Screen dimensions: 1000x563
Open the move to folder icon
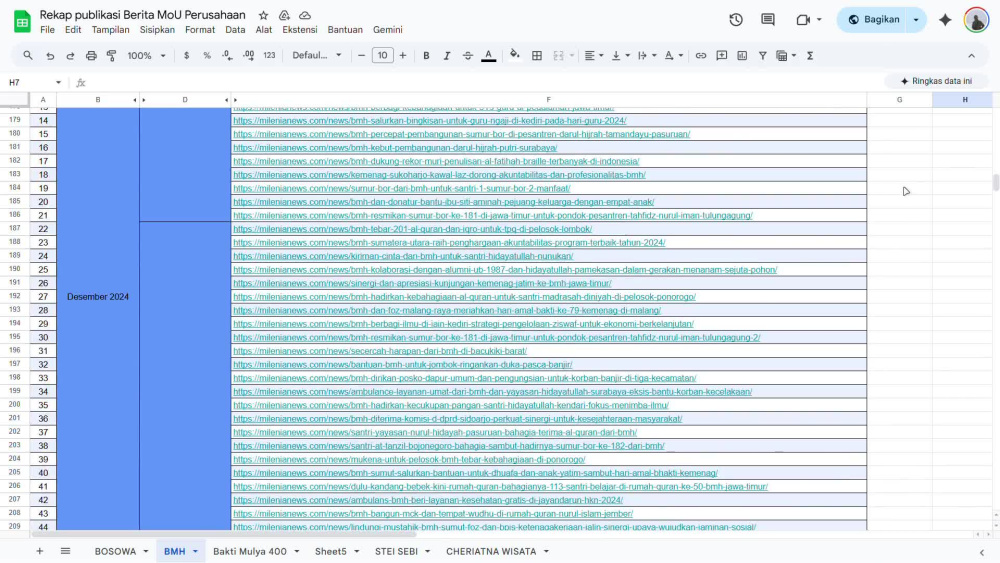pos(284,15)
